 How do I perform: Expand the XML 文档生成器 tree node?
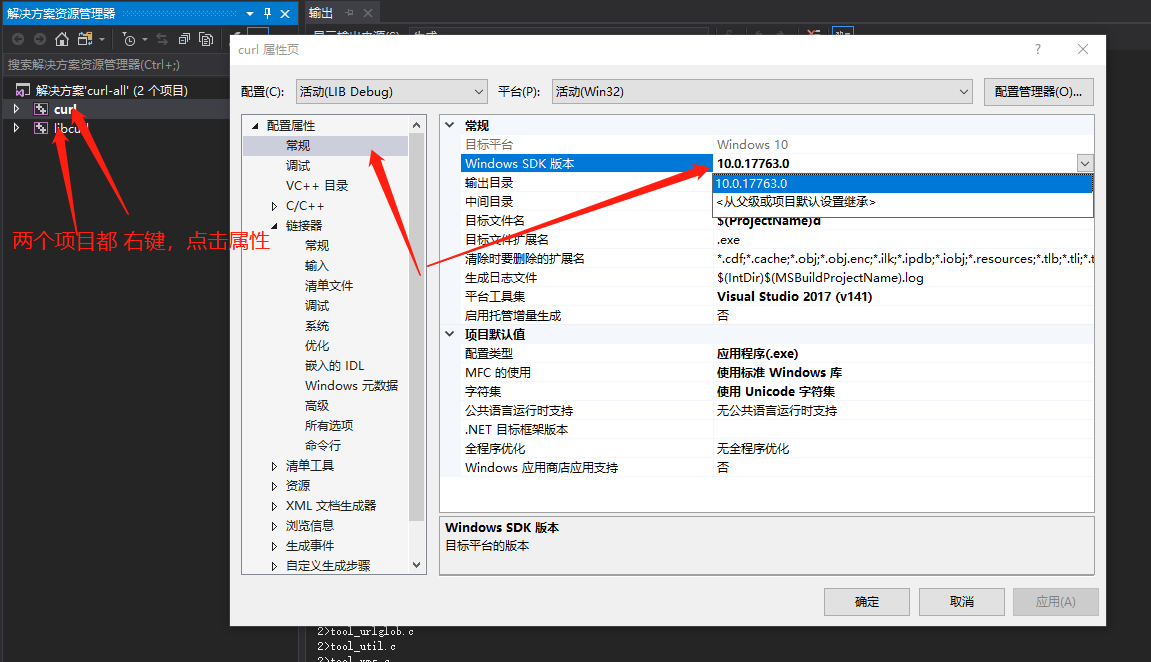[x=274, y=506]
